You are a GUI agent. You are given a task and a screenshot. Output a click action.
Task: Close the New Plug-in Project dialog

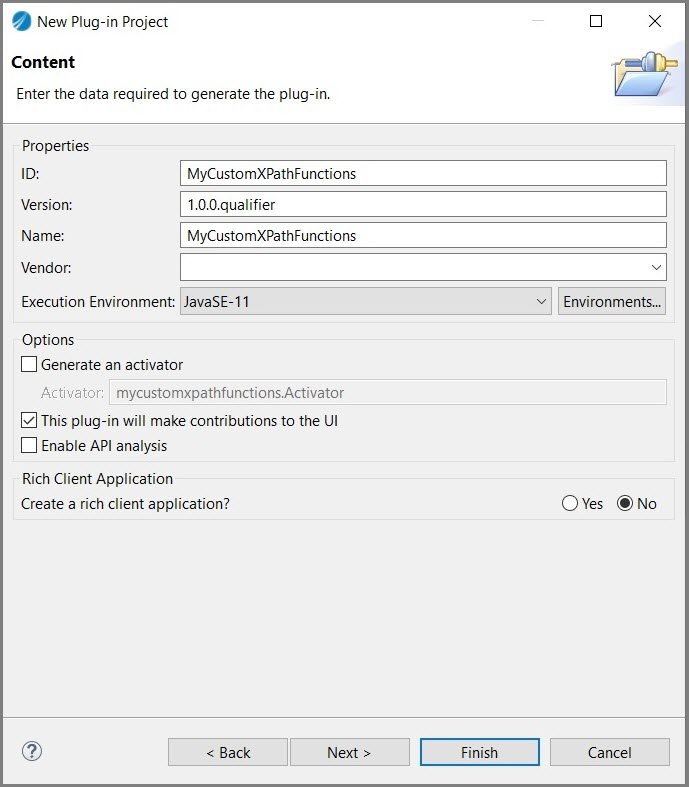click(x=655, y=21)
